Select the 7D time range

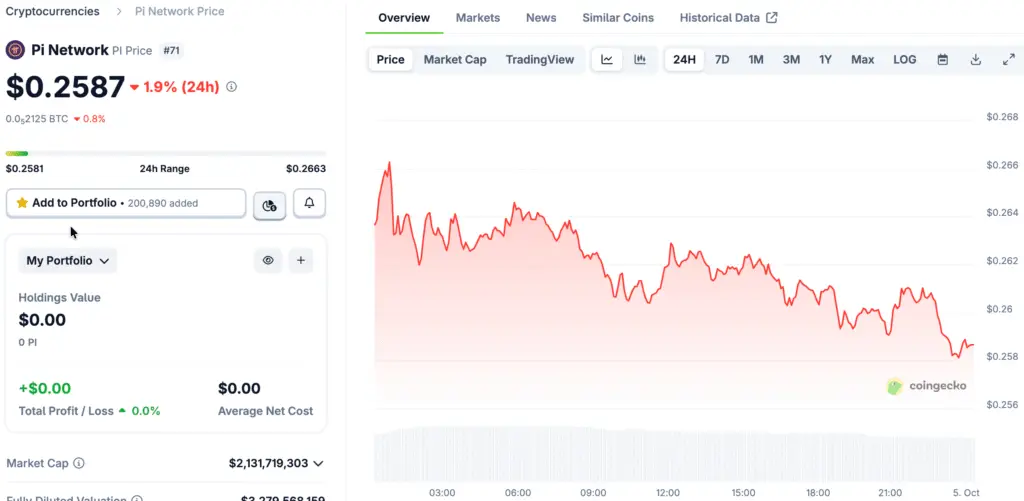click(x=722, y=60)
